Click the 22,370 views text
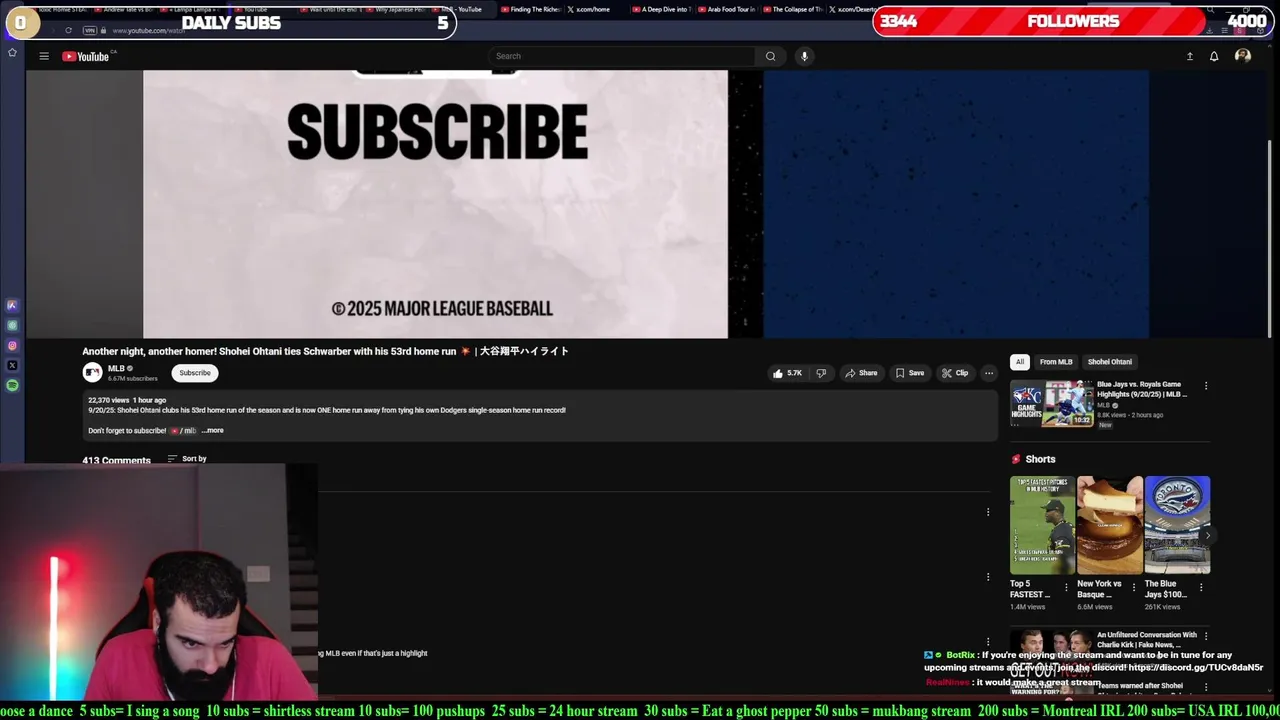This screenshot has width=1280, height=720. [108, 400]
